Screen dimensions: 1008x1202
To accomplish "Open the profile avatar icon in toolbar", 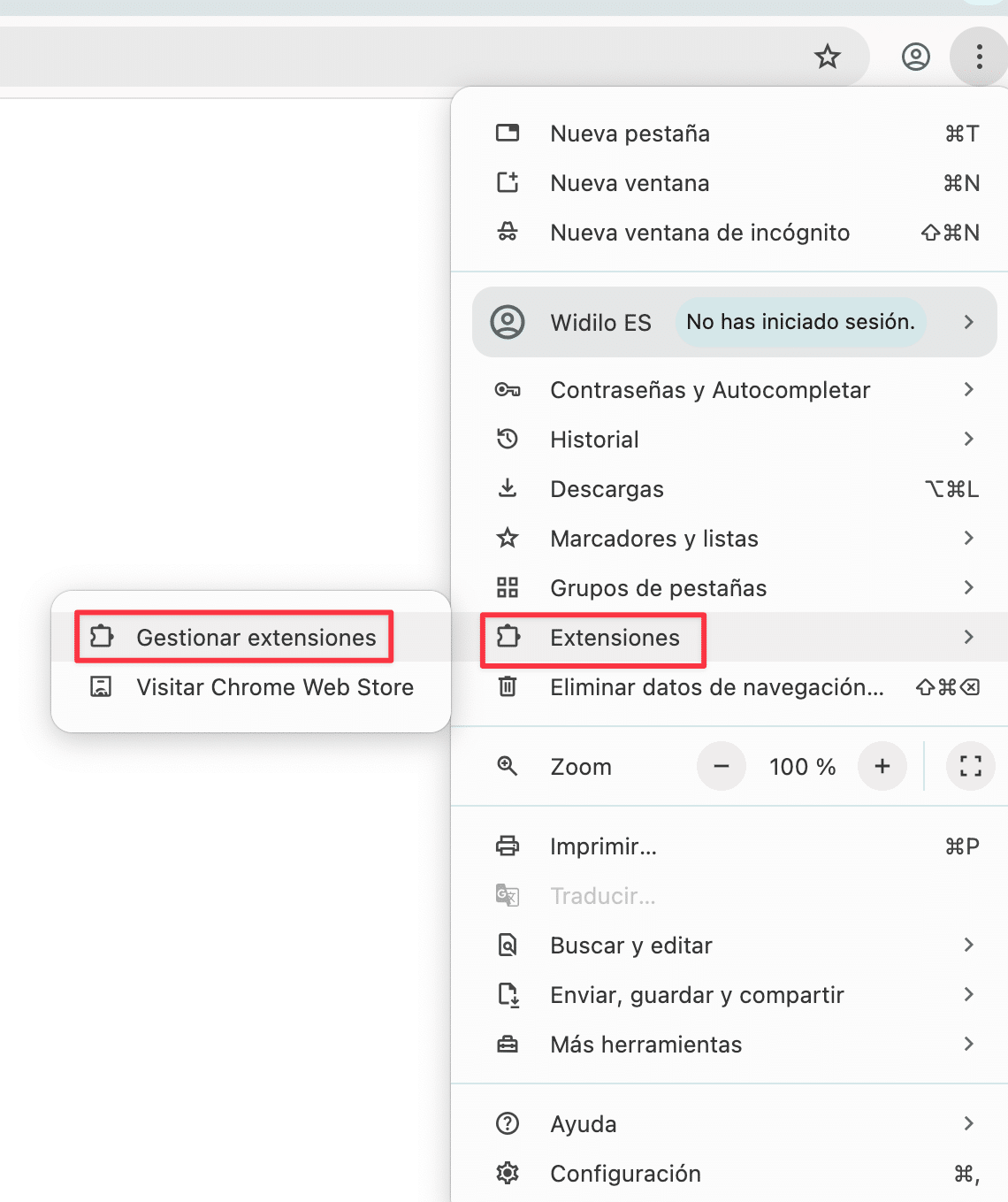I will [x=915, y=57].
